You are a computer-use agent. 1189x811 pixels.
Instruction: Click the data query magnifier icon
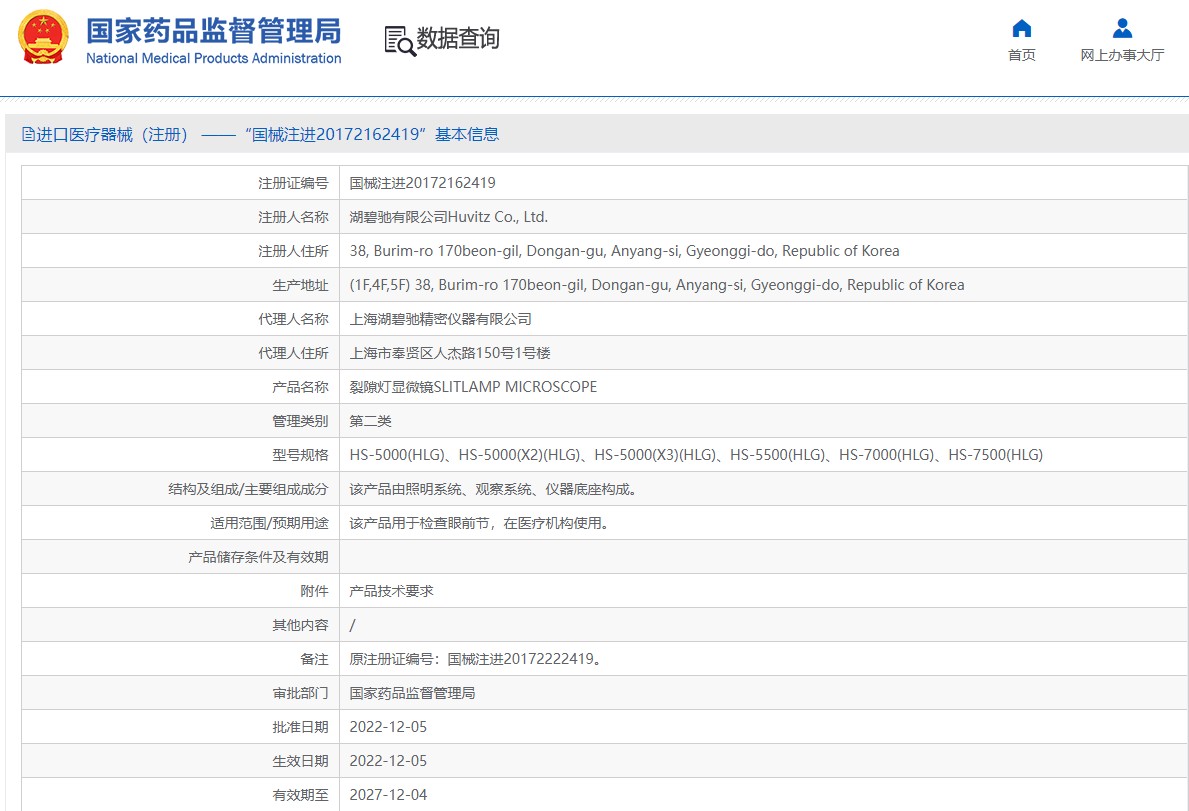400,40
